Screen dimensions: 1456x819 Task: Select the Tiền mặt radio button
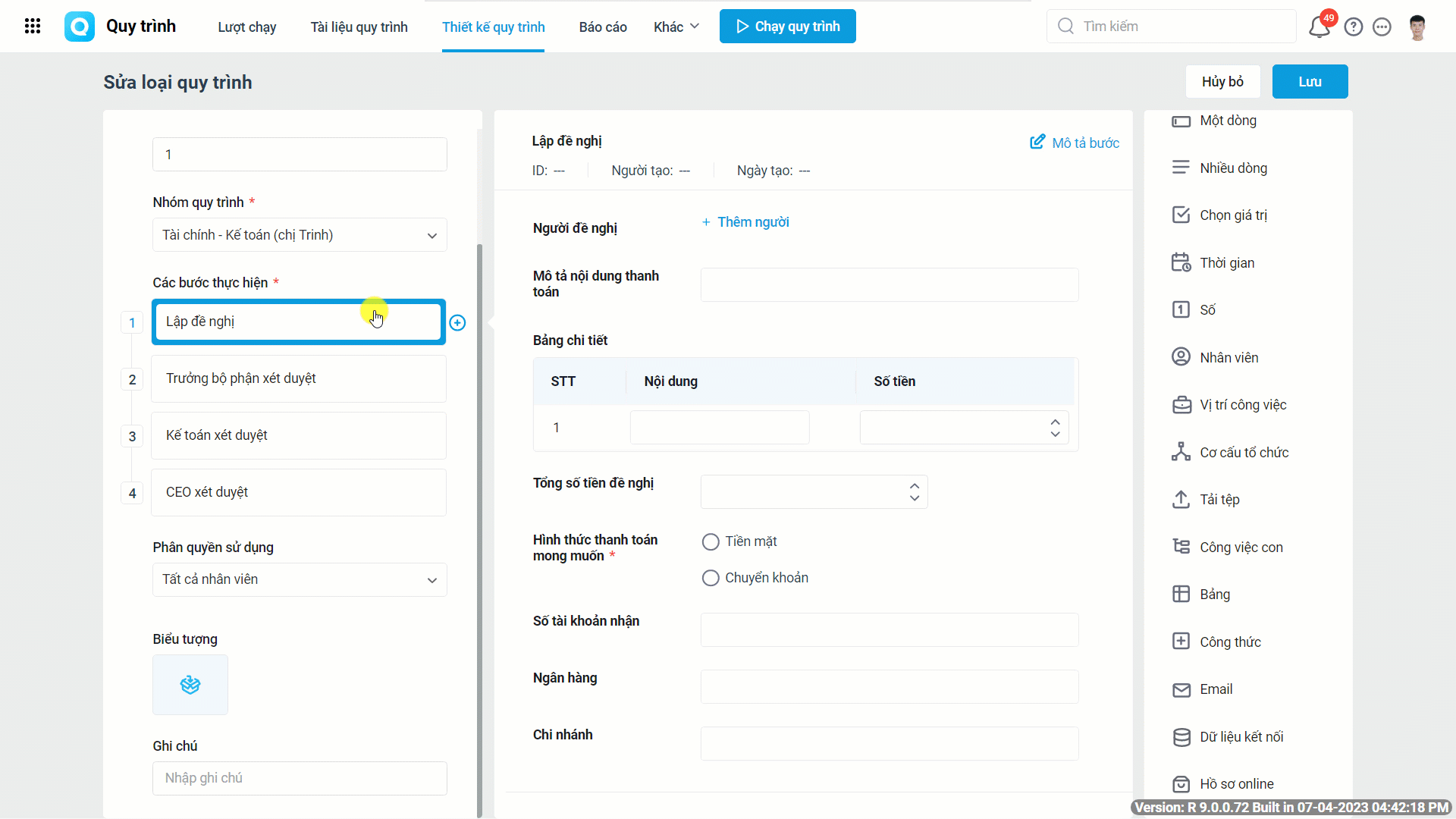point(711,541)
